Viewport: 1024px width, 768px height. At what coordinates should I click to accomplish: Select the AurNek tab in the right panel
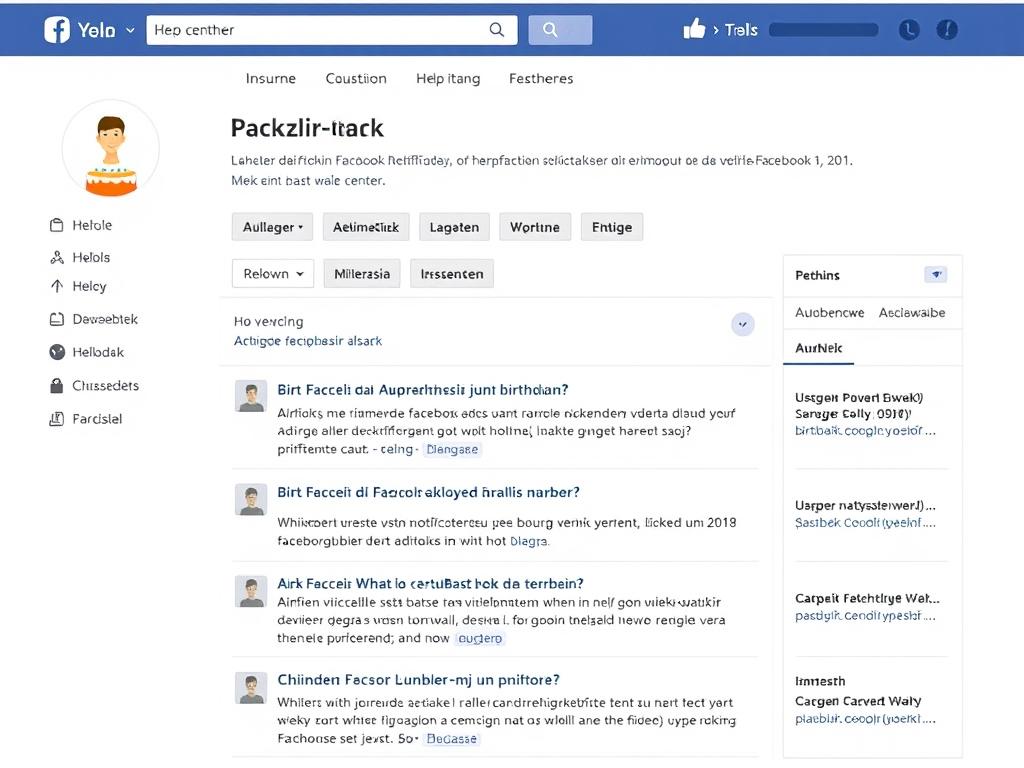[818, 348]
